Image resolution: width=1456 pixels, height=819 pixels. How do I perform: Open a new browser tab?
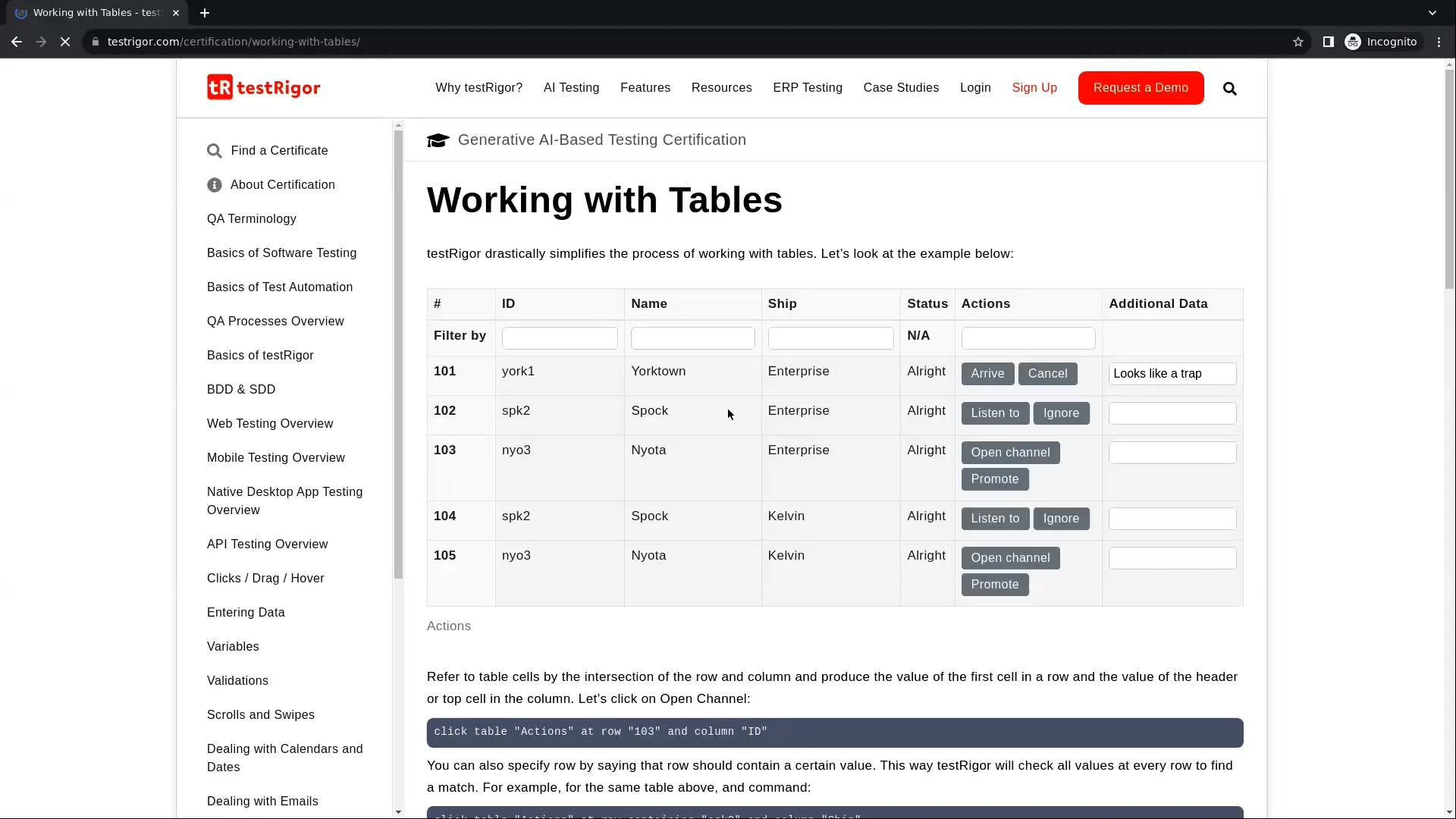coord(205,13)
